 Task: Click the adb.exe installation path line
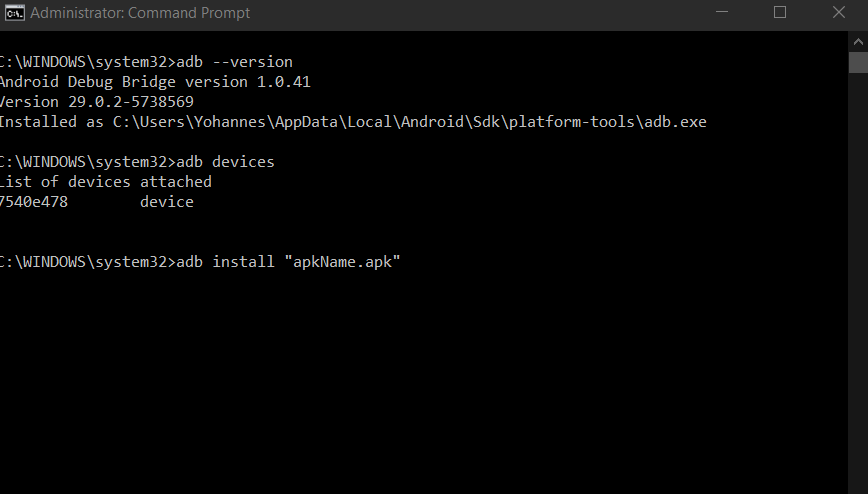click(x=353, y=122)
